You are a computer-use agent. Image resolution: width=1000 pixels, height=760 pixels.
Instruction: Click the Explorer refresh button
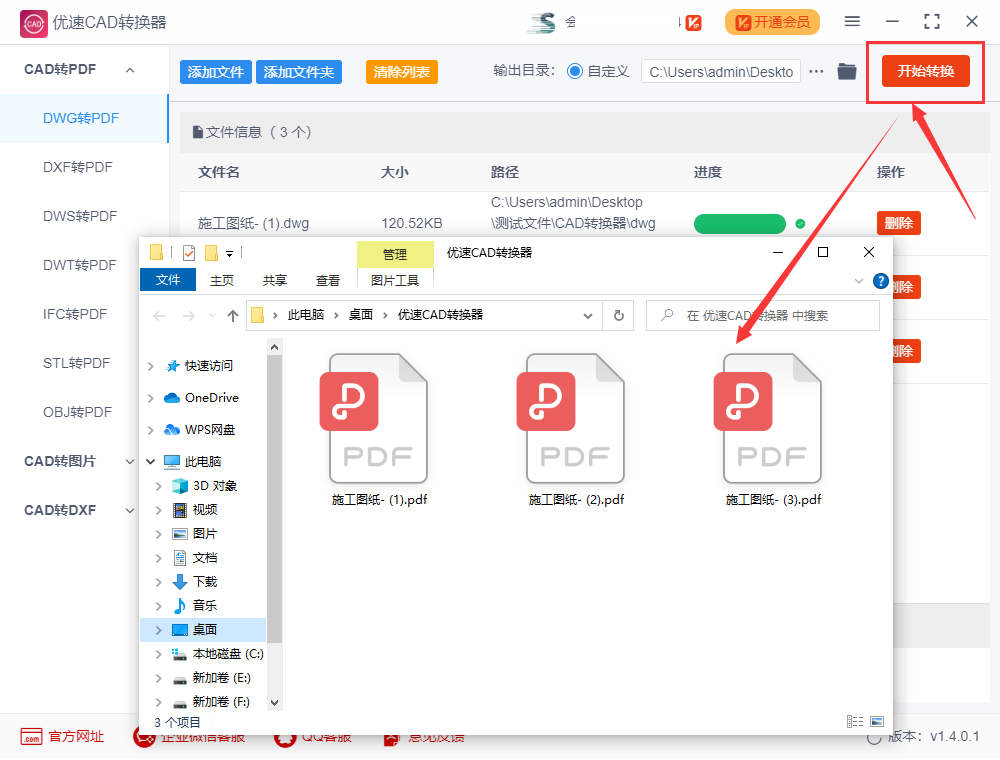619,316
